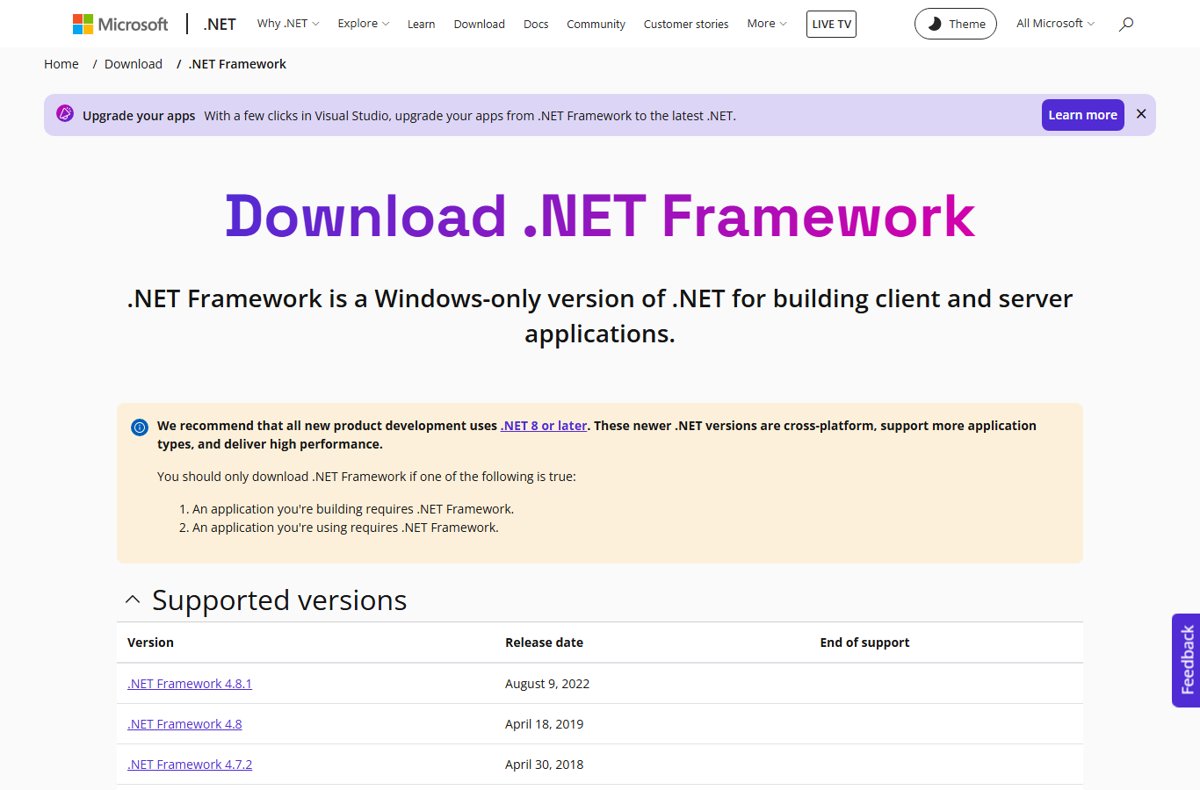Open the search magnifier icon

[x=1126, y=24]
